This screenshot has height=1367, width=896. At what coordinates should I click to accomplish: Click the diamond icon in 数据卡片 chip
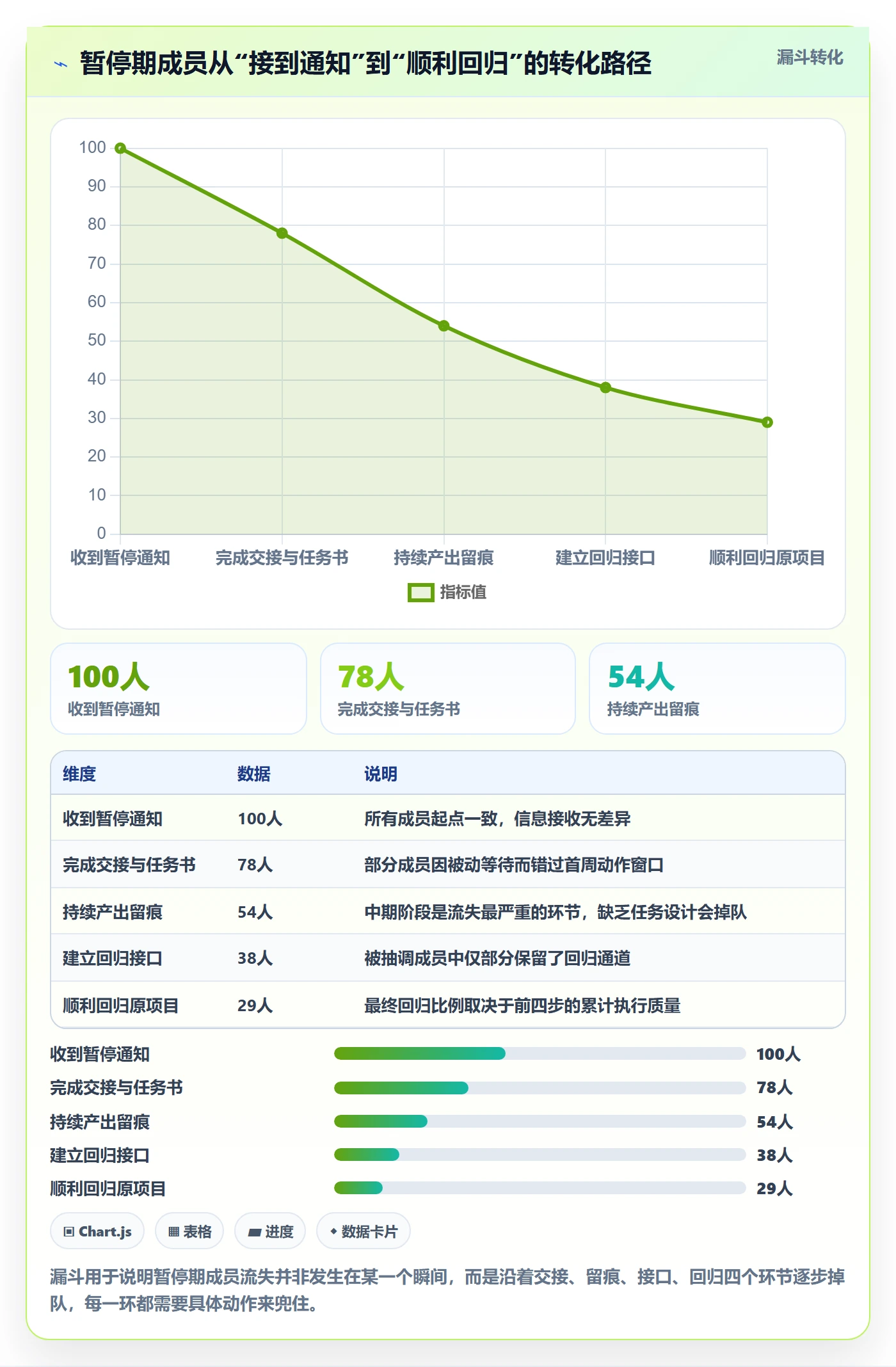tap(333, 1231)
